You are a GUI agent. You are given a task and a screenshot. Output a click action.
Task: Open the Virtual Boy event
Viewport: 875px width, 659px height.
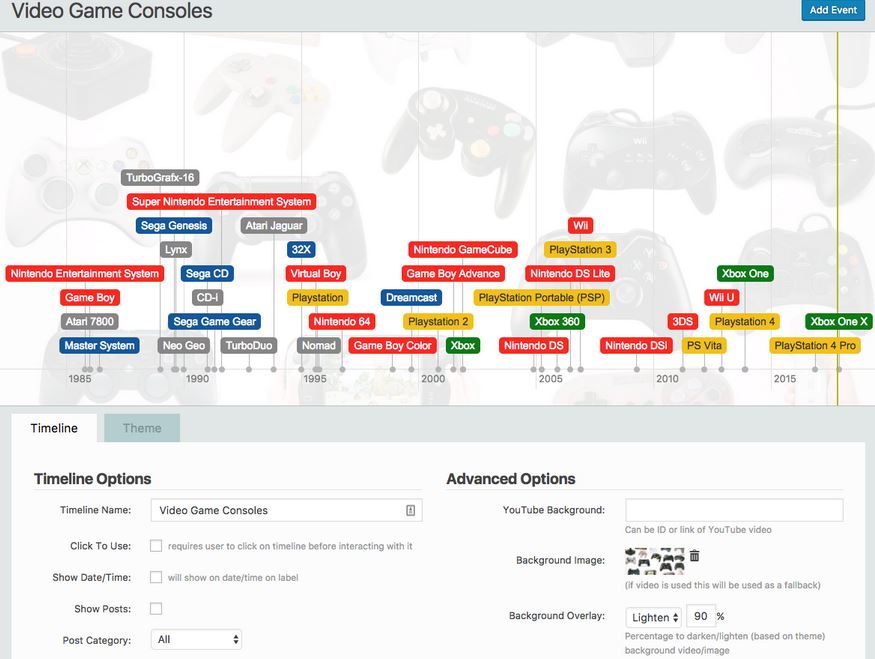[x=316, y=273]
